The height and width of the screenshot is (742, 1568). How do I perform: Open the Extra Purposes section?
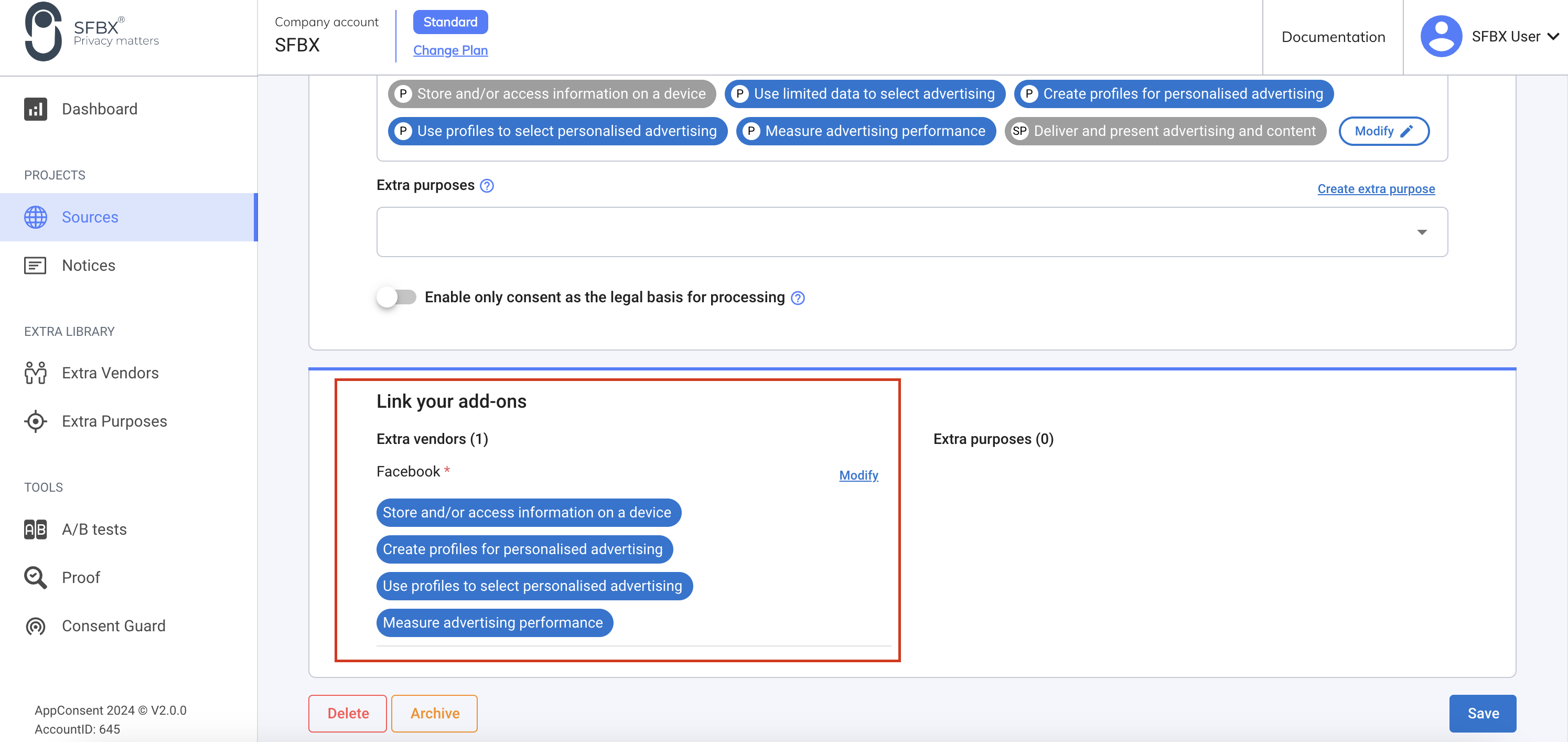pos(114,421)
